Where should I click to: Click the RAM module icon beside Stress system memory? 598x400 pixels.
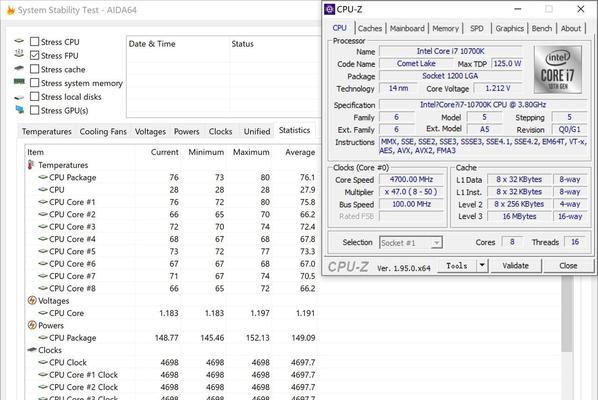[x=19, y=82]
